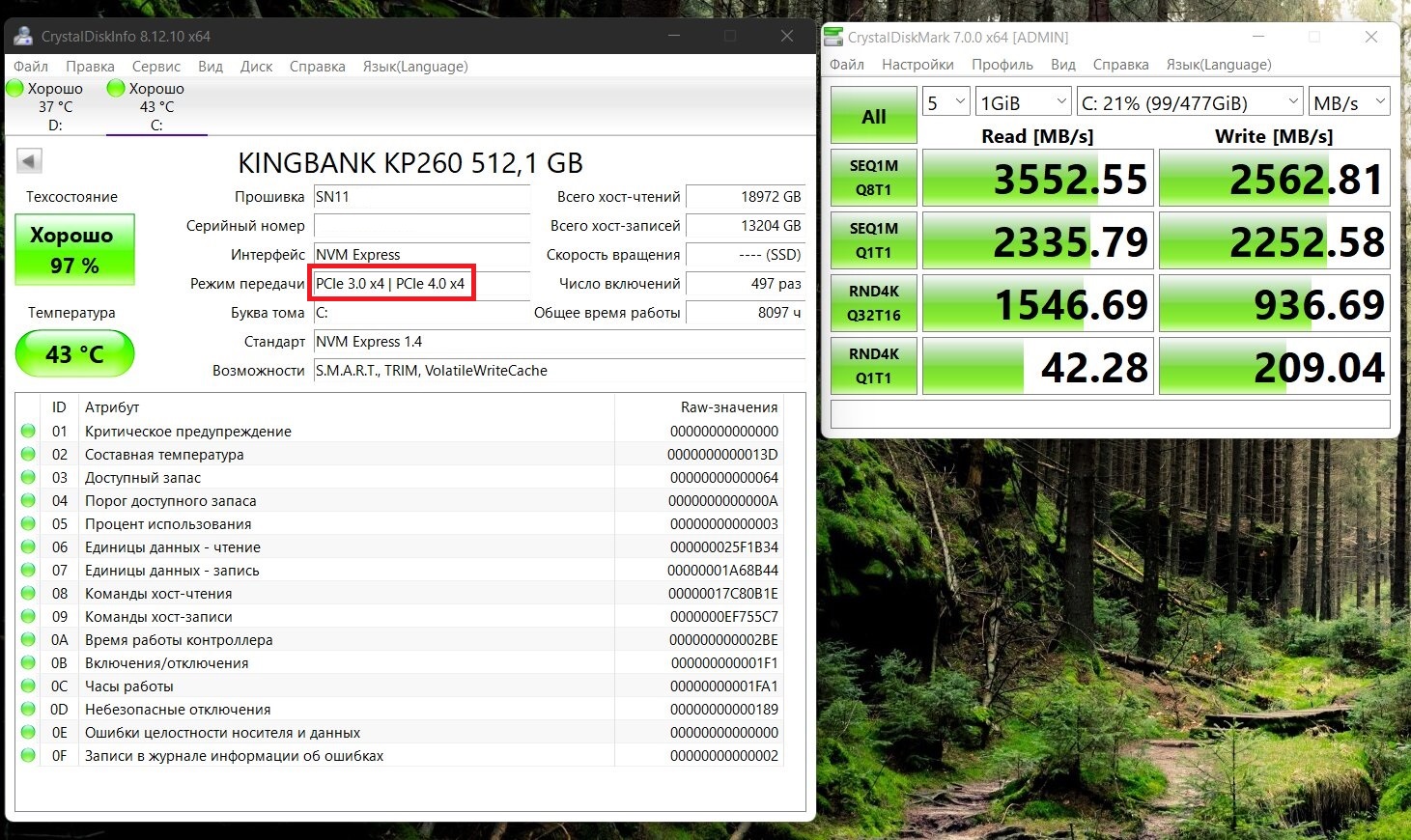The height and width of the screenshot is (840, 1411).
Task: Click the Хорошо 97 % health status button
Action: 74,249
